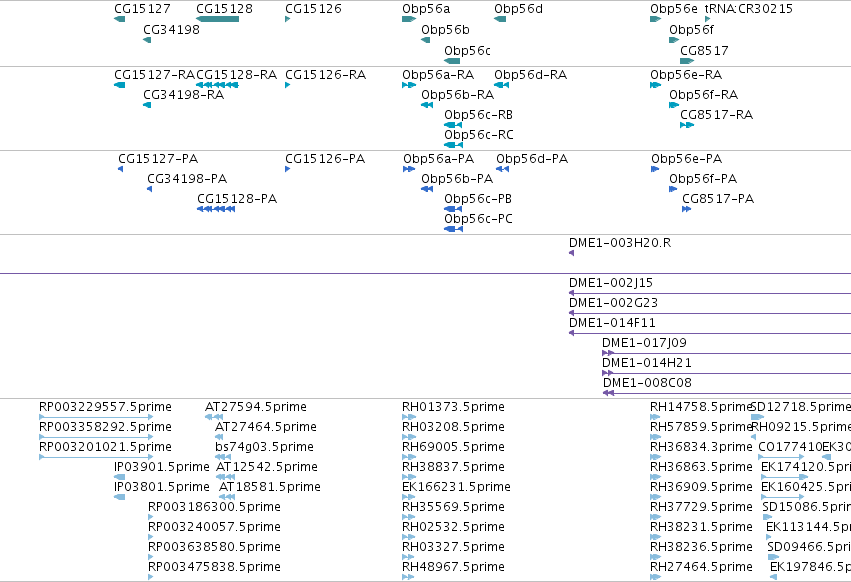
Task: Select the Obp56a gene label
Action: [x=426, y=9]
